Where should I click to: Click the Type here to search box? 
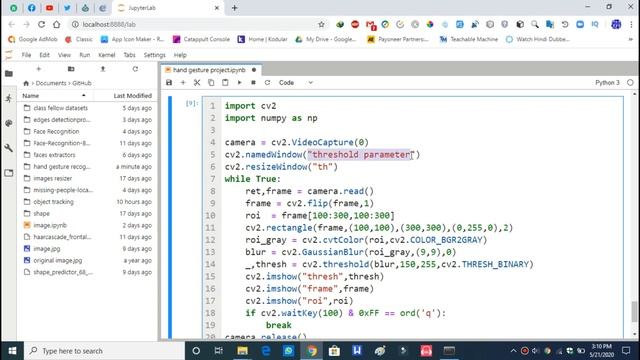pyautogui.click(x=104, y=351)
